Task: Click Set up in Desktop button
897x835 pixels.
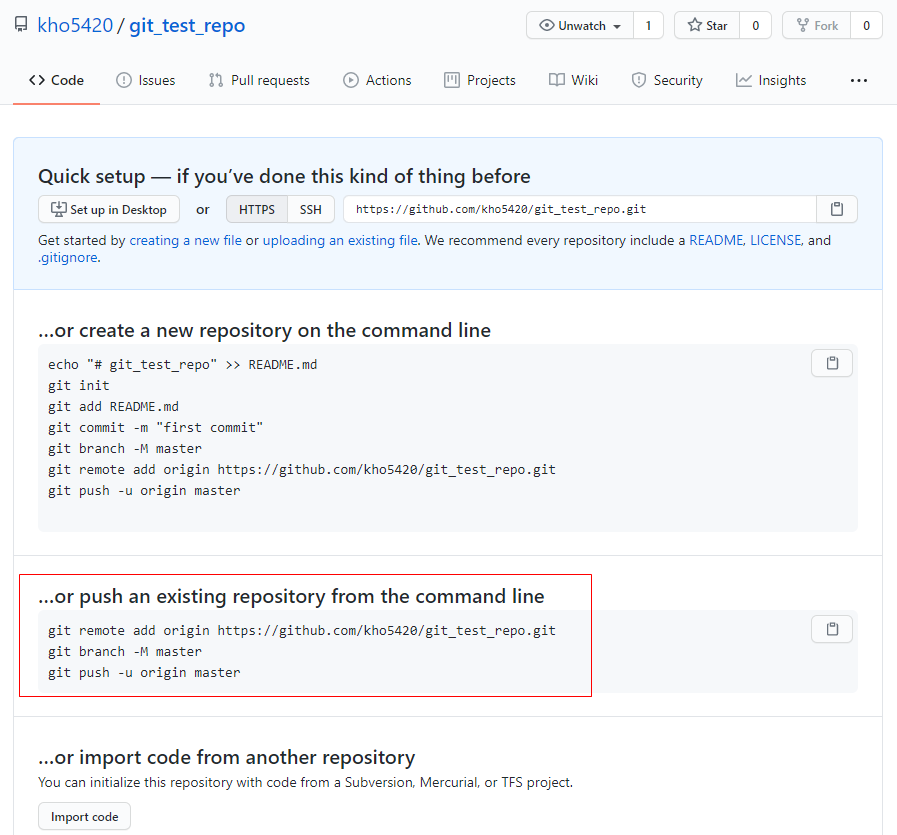Action: coord(109,209)
